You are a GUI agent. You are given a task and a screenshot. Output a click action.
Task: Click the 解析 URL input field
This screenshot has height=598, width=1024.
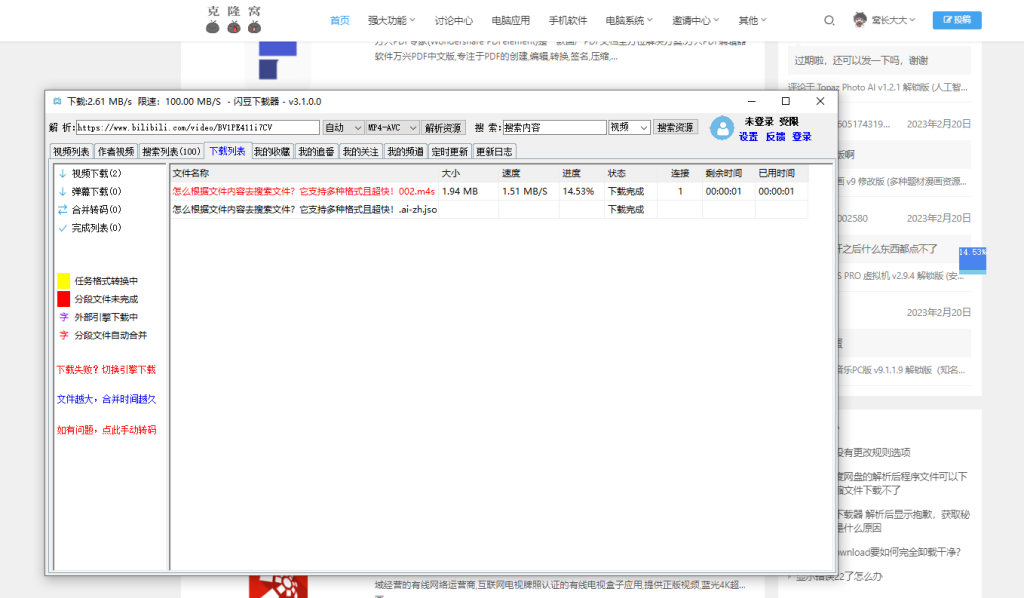click(x=198, y=127)
